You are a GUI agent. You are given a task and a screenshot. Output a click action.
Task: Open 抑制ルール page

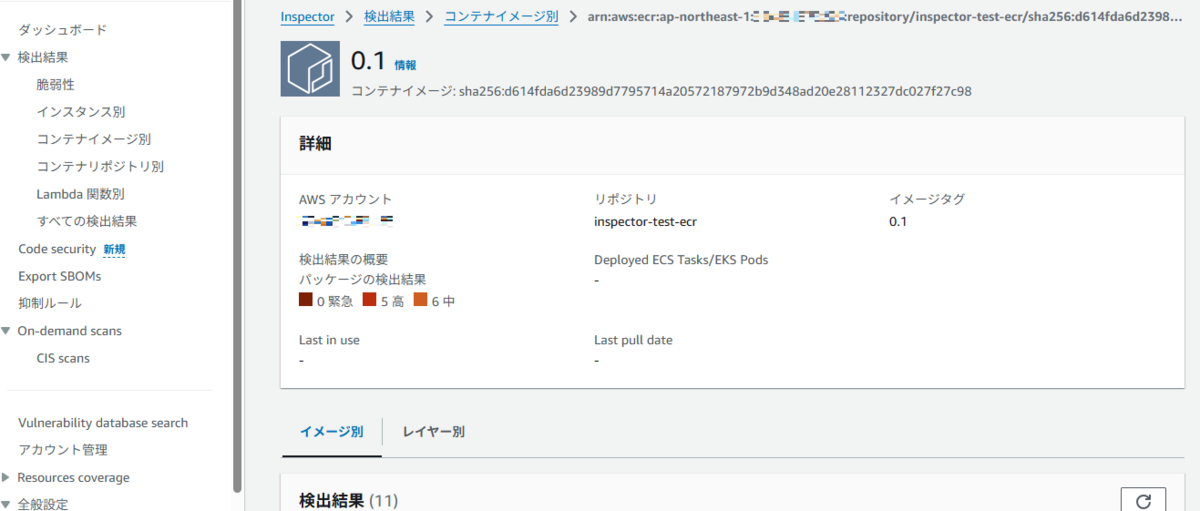coord(50,303)
